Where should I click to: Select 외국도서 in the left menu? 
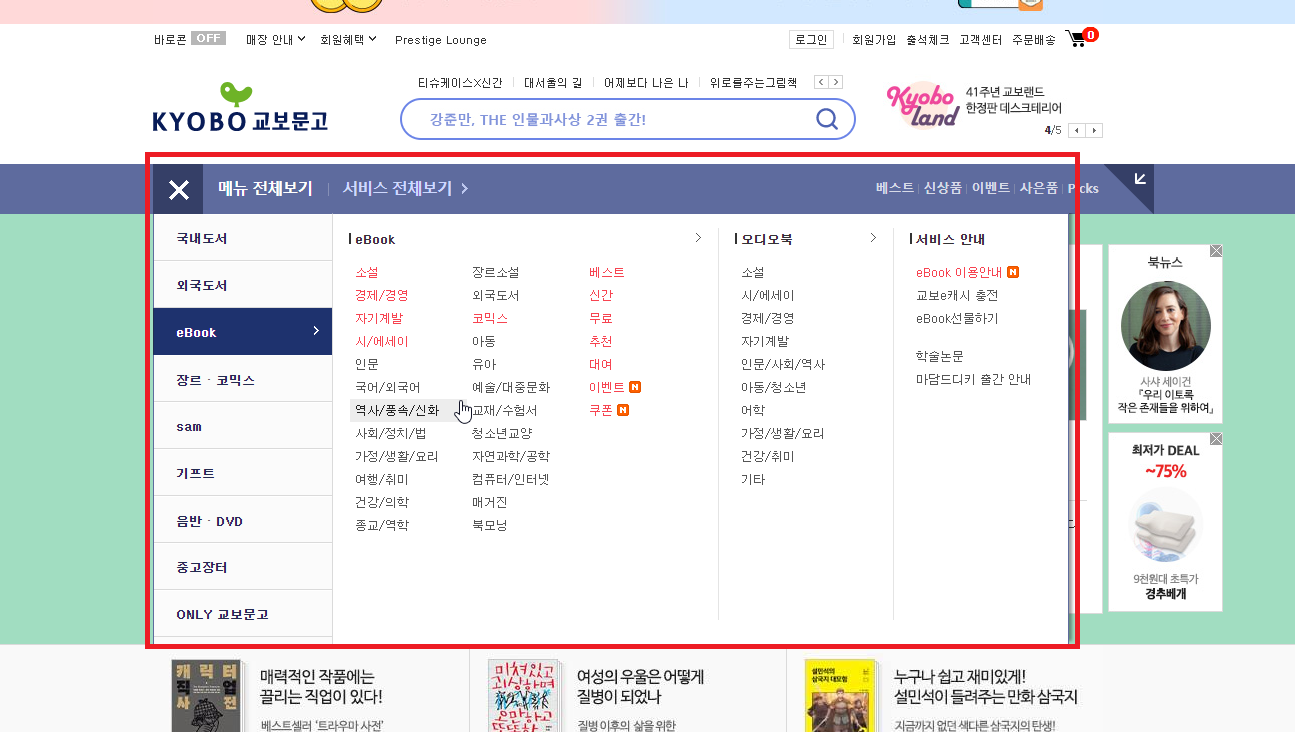click(243, 285)
